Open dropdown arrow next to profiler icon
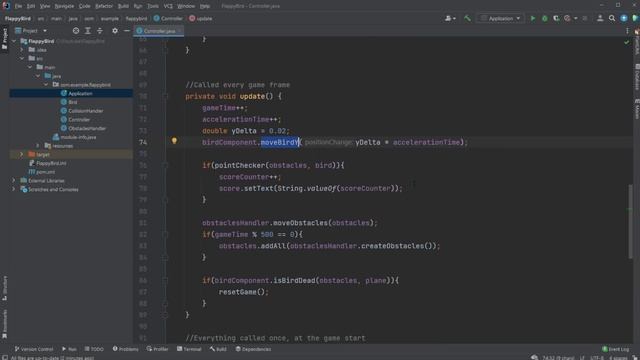The height and width of the screenshot is (360, 640). pos(576,18)
